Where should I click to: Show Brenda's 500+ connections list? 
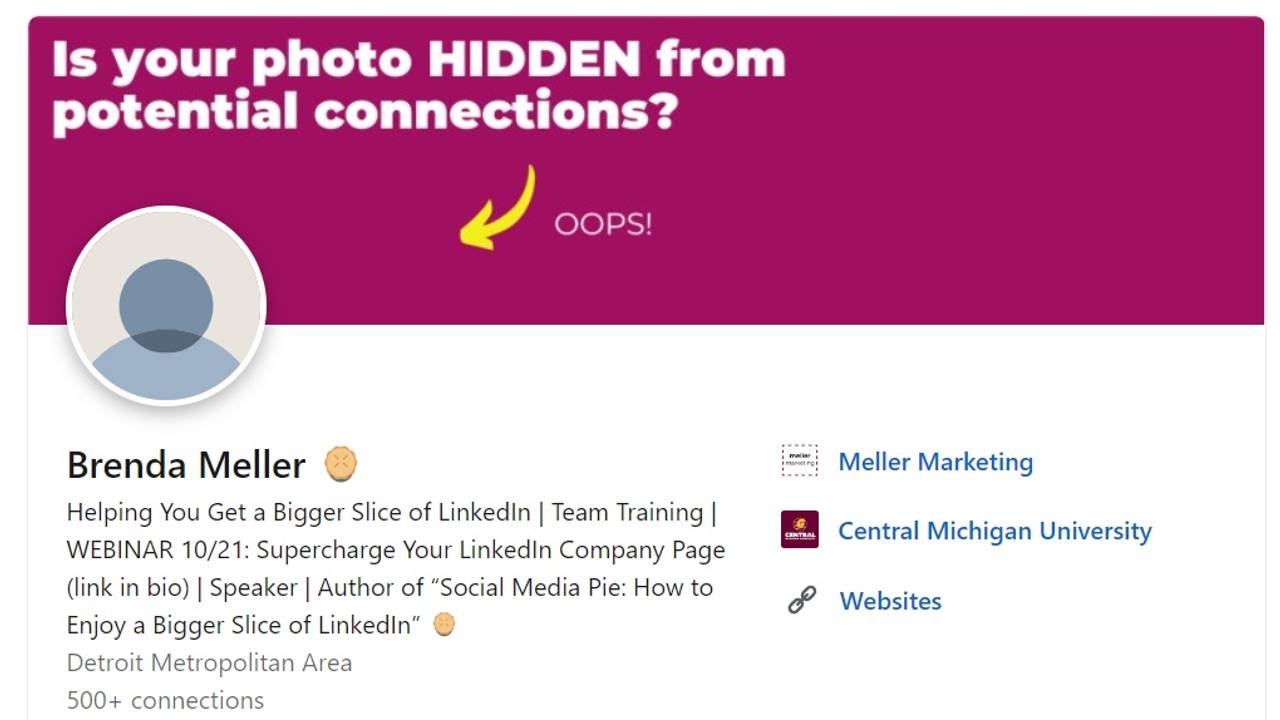point(165,700)
